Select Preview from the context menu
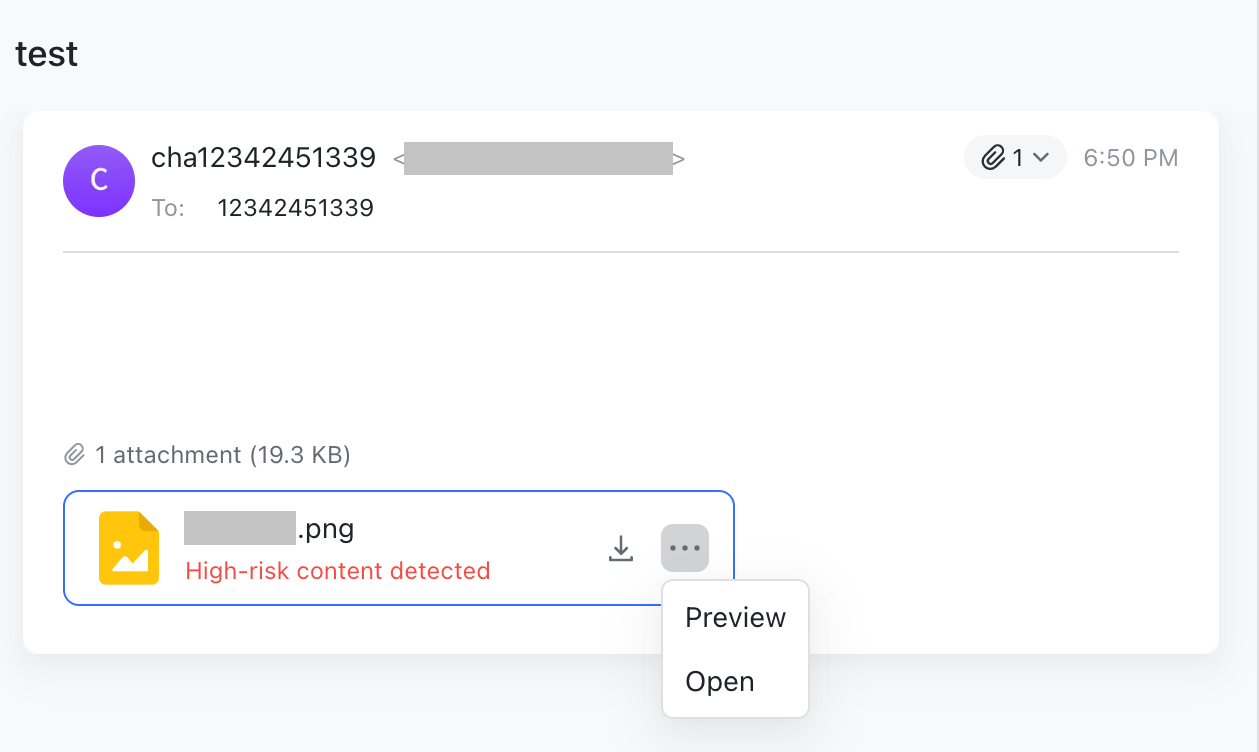The height and width of the screenshot is (752, 1259). pyautogui.click(x=735, y=618)
